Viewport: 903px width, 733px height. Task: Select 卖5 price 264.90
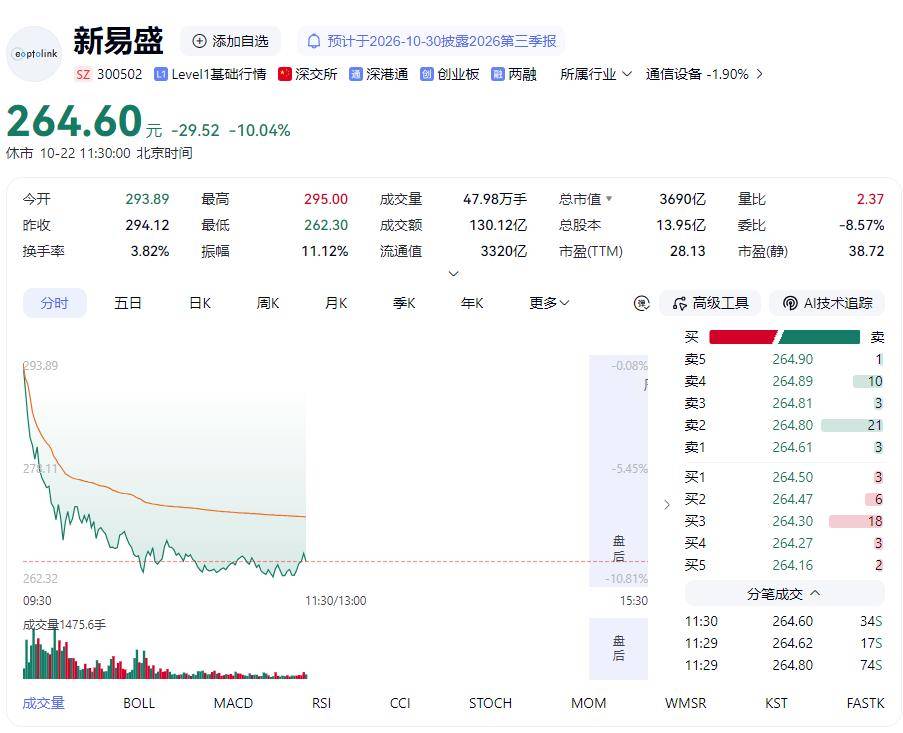(x=792, y=359)
